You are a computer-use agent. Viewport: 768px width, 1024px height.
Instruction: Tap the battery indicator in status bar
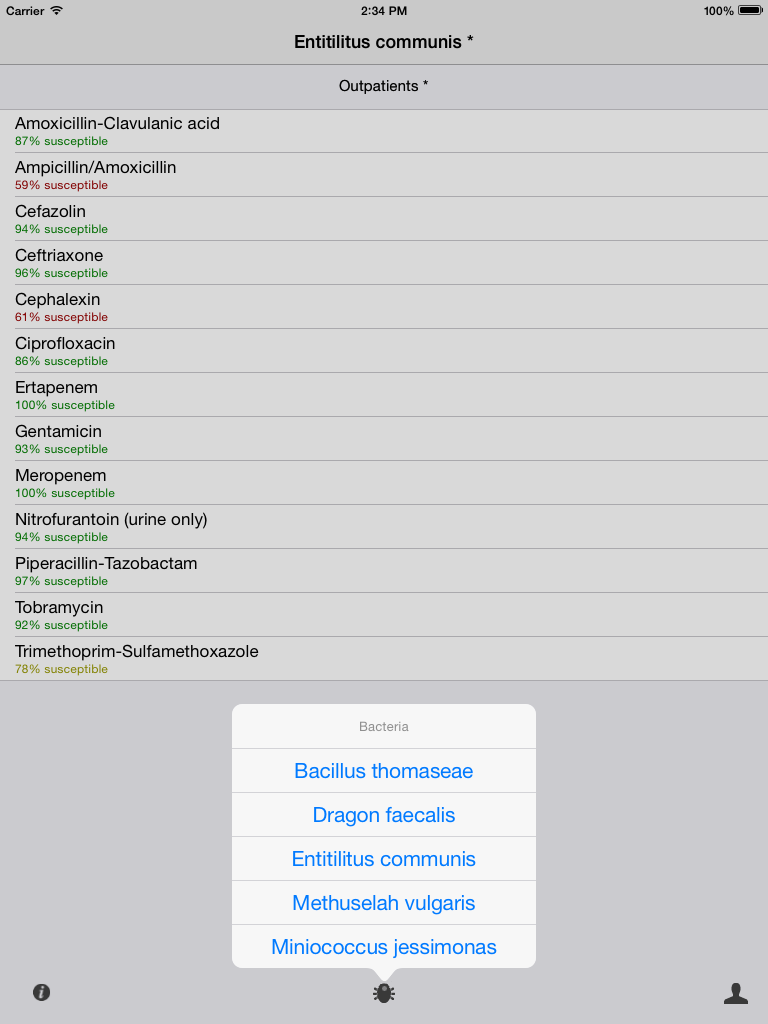(750, 10)
